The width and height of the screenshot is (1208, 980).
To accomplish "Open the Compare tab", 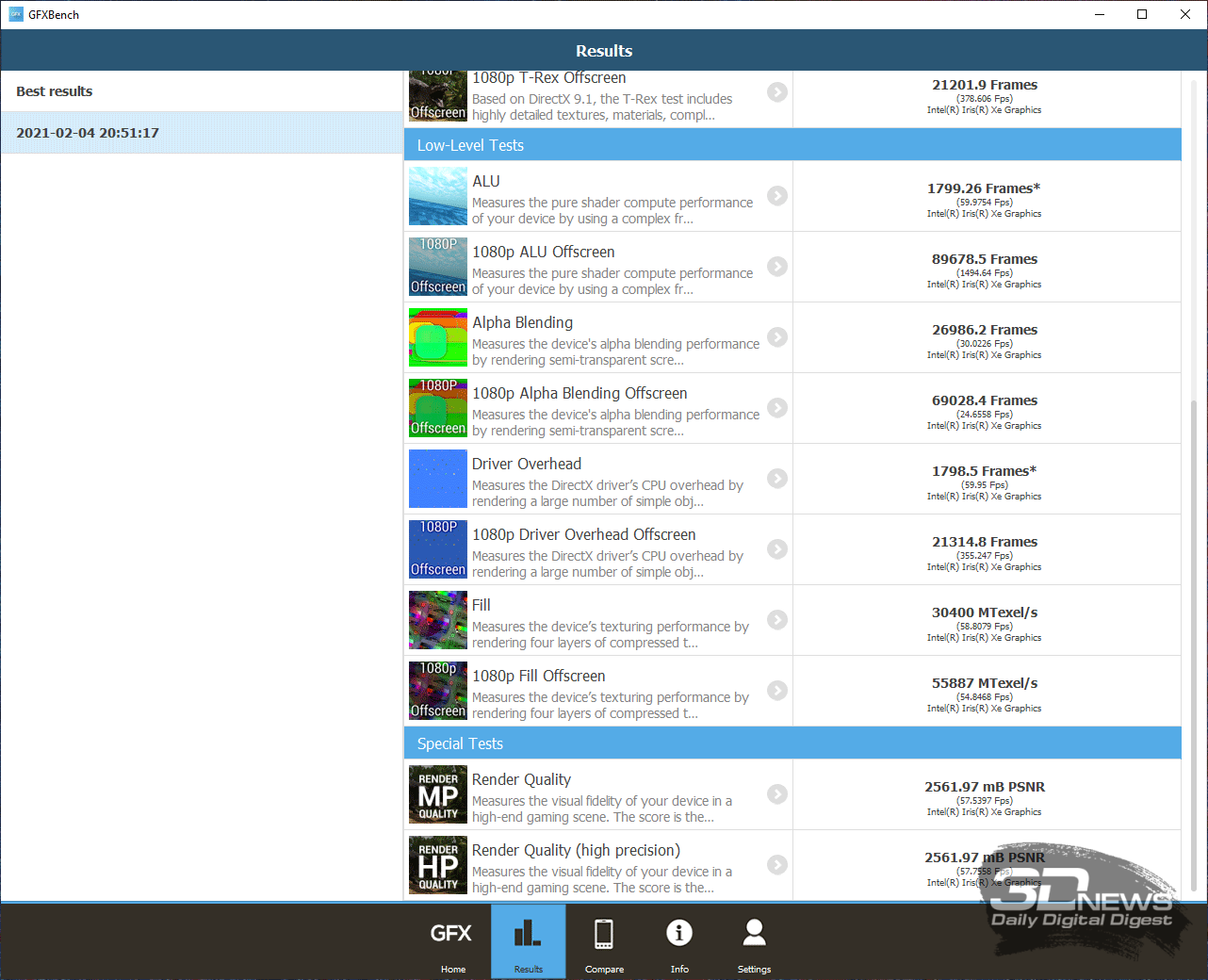I will [604, 941].
